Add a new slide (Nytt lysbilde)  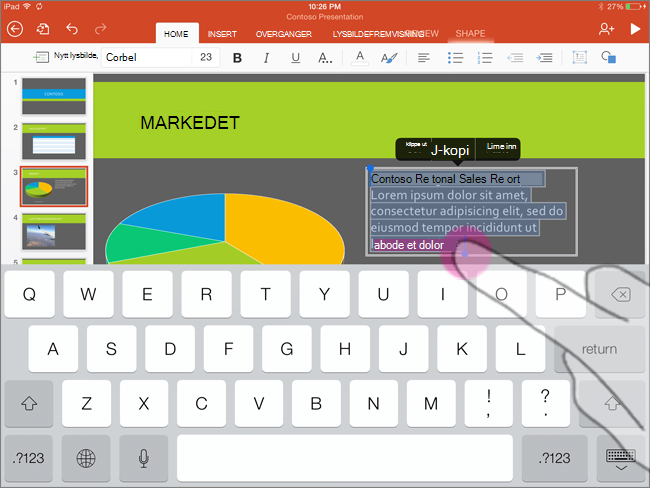(x=65, y=56)
